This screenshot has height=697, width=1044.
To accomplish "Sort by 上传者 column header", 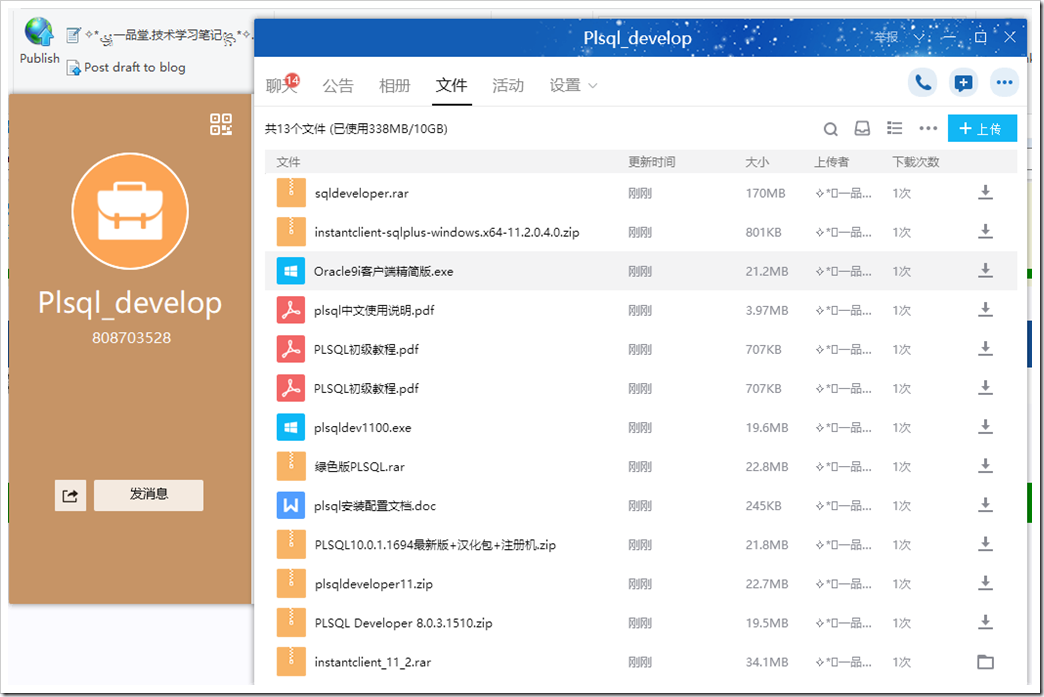I will click(832, 162).
